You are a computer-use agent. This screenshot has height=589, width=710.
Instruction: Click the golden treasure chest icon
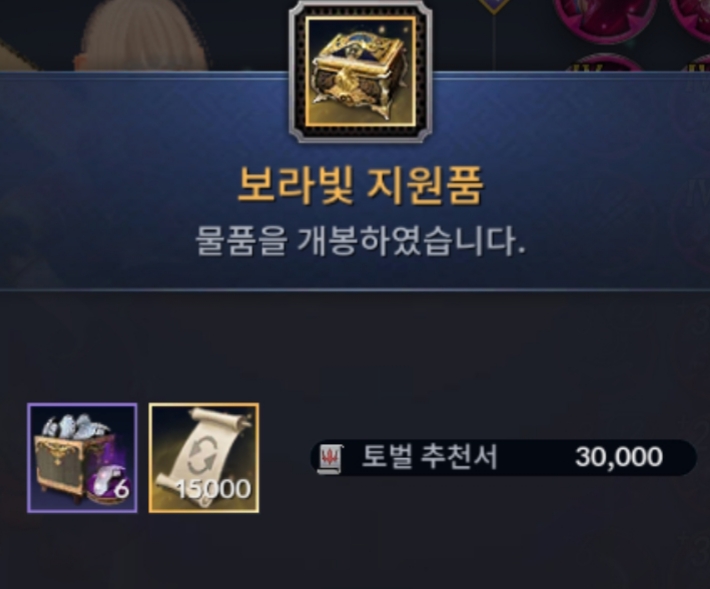(360, 72)
